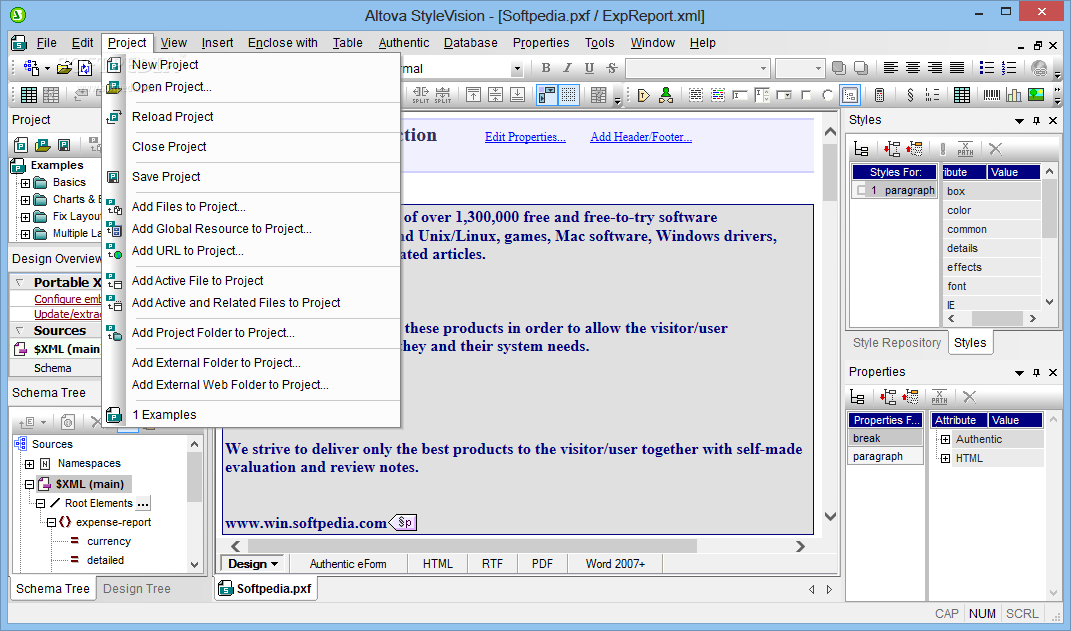1071x631 pixels.
Task: Select Add External Folder to Project
Action: point(216,363)
